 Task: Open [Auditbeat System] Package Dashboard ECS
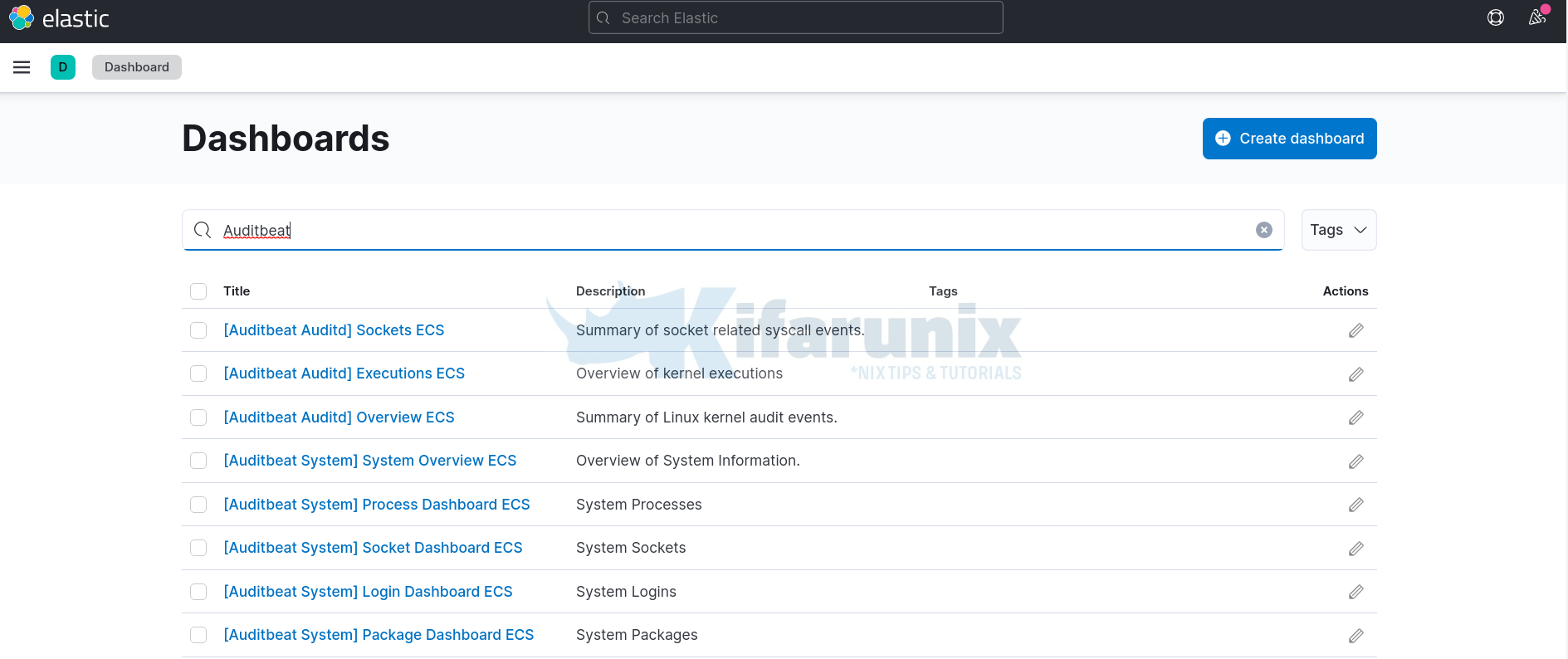pyautogui.click(x=379, y=635)
